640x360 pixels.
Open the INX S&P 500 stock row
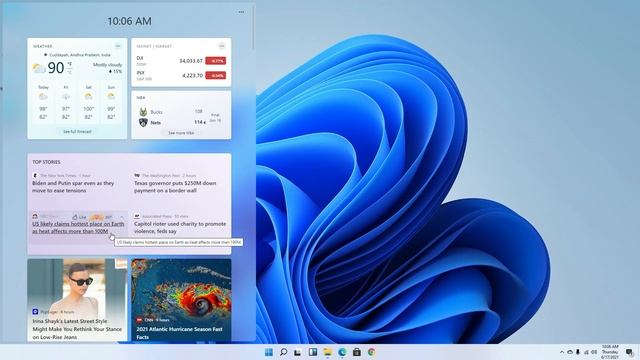tap(181, 76)
